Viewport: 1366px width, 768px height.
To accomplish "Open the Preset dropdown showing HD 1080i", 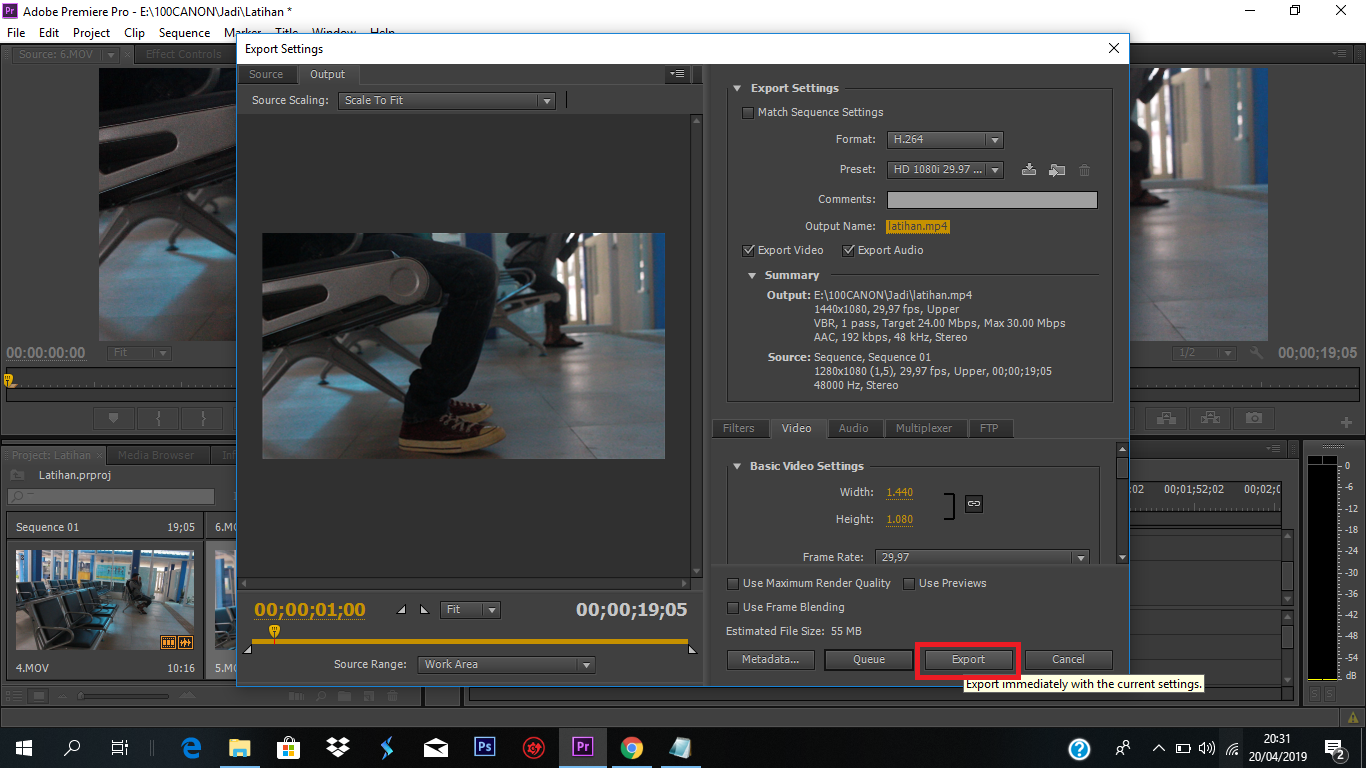I will coord(945,170).
